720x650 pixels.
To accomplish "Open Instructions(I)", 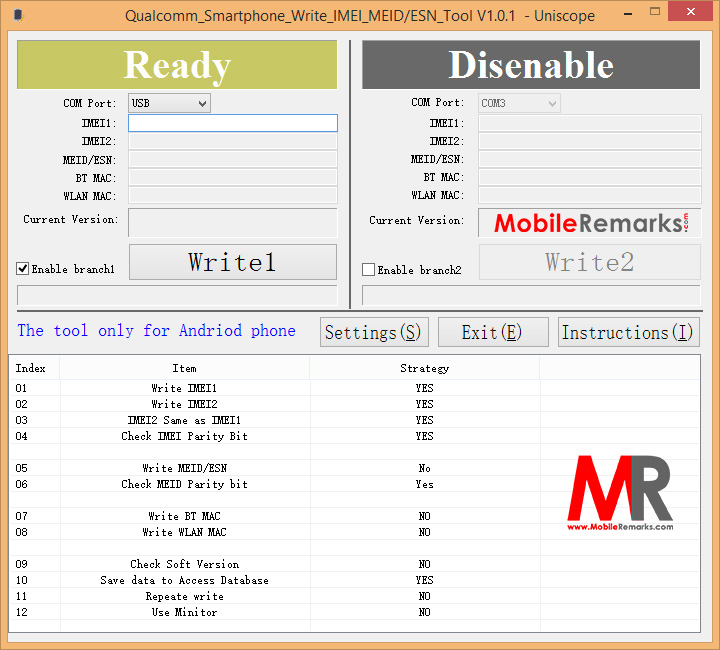I will click(629, 332).
